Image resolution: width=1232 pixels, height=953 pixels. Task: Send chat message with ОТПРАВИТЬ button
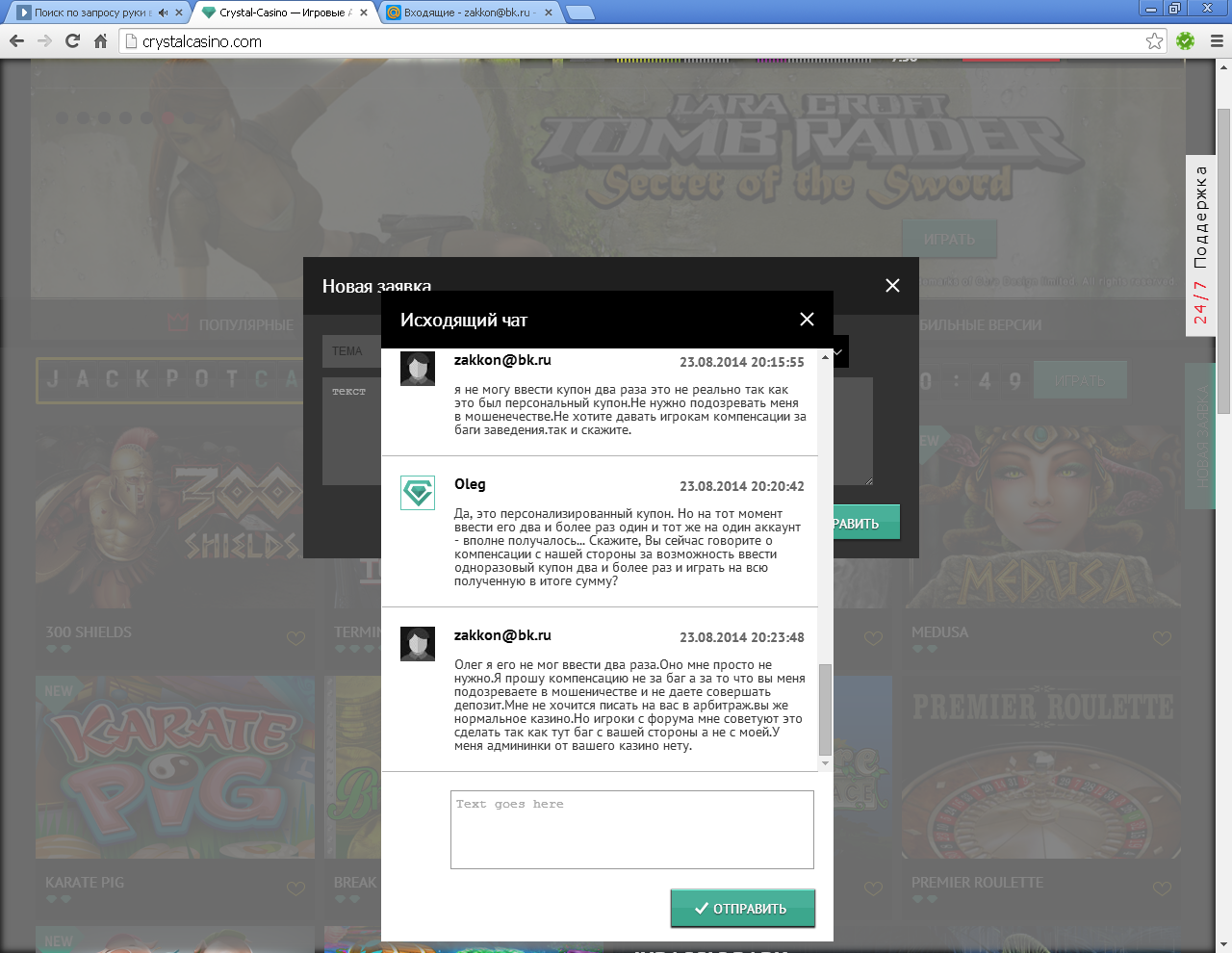click(742, 908)
